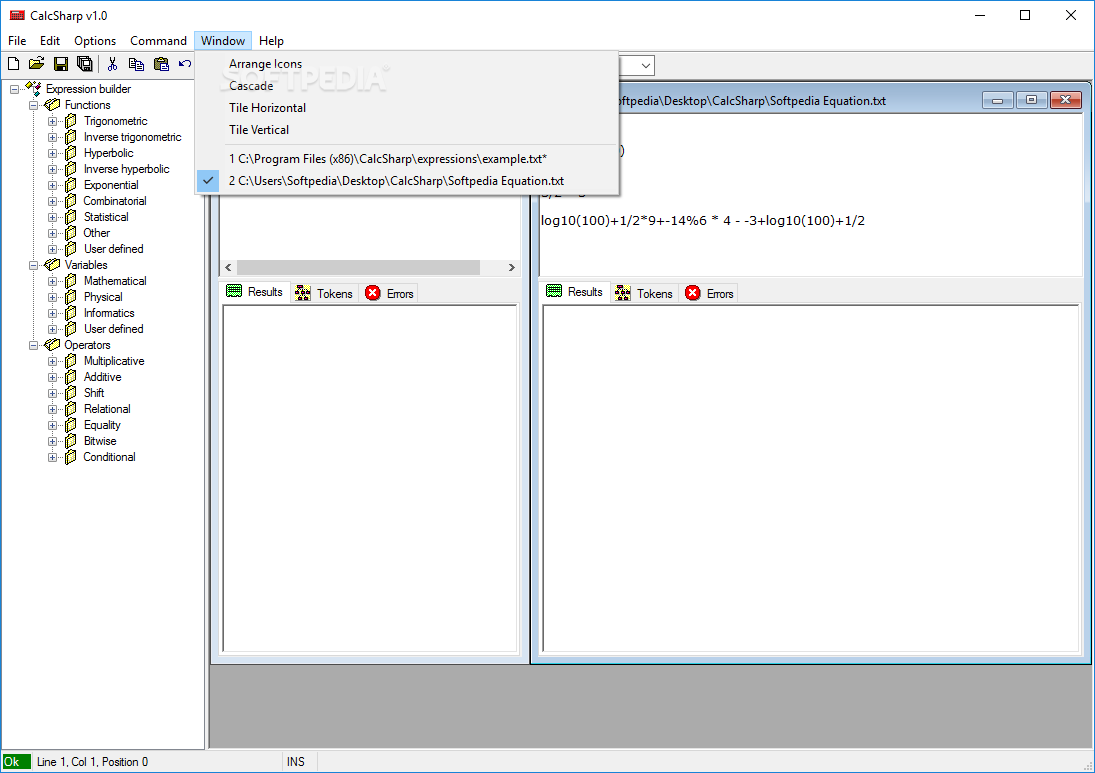
Task: Click the Expression builder root icon
Action: [x=33, y=89]
